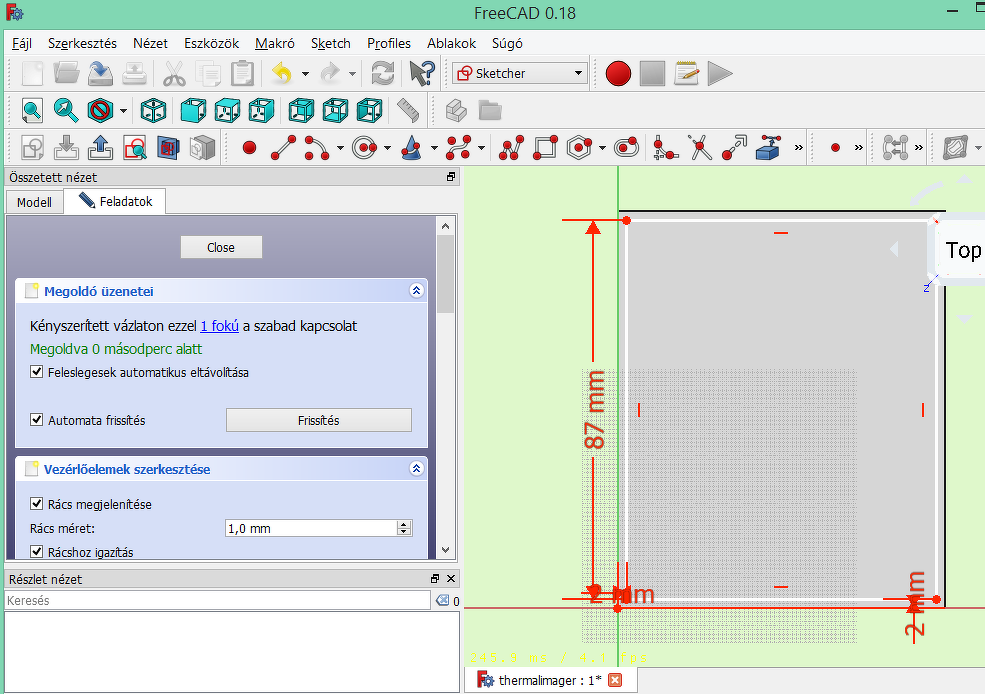This screenshot has height=694, width=985.
Task: Click the fit all view icon
Action: tap(32, 110)
